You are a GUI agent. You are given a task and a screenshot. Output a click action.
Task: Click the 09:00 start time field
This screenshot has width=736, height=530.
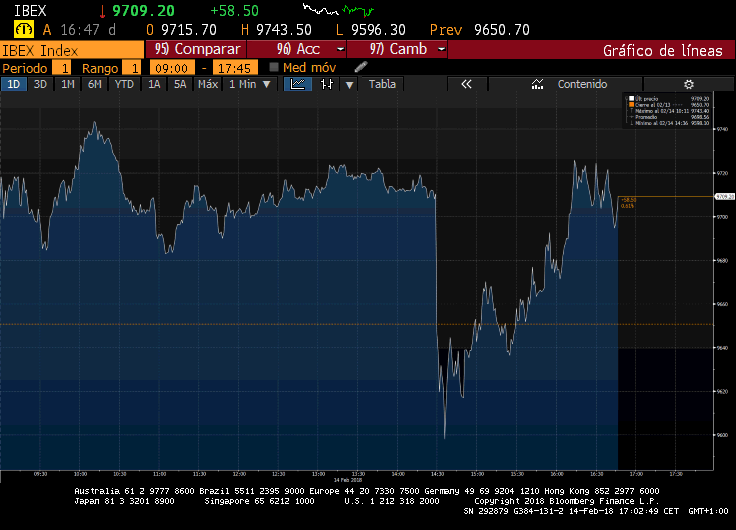pyautogui.click(x=171, y=68)
